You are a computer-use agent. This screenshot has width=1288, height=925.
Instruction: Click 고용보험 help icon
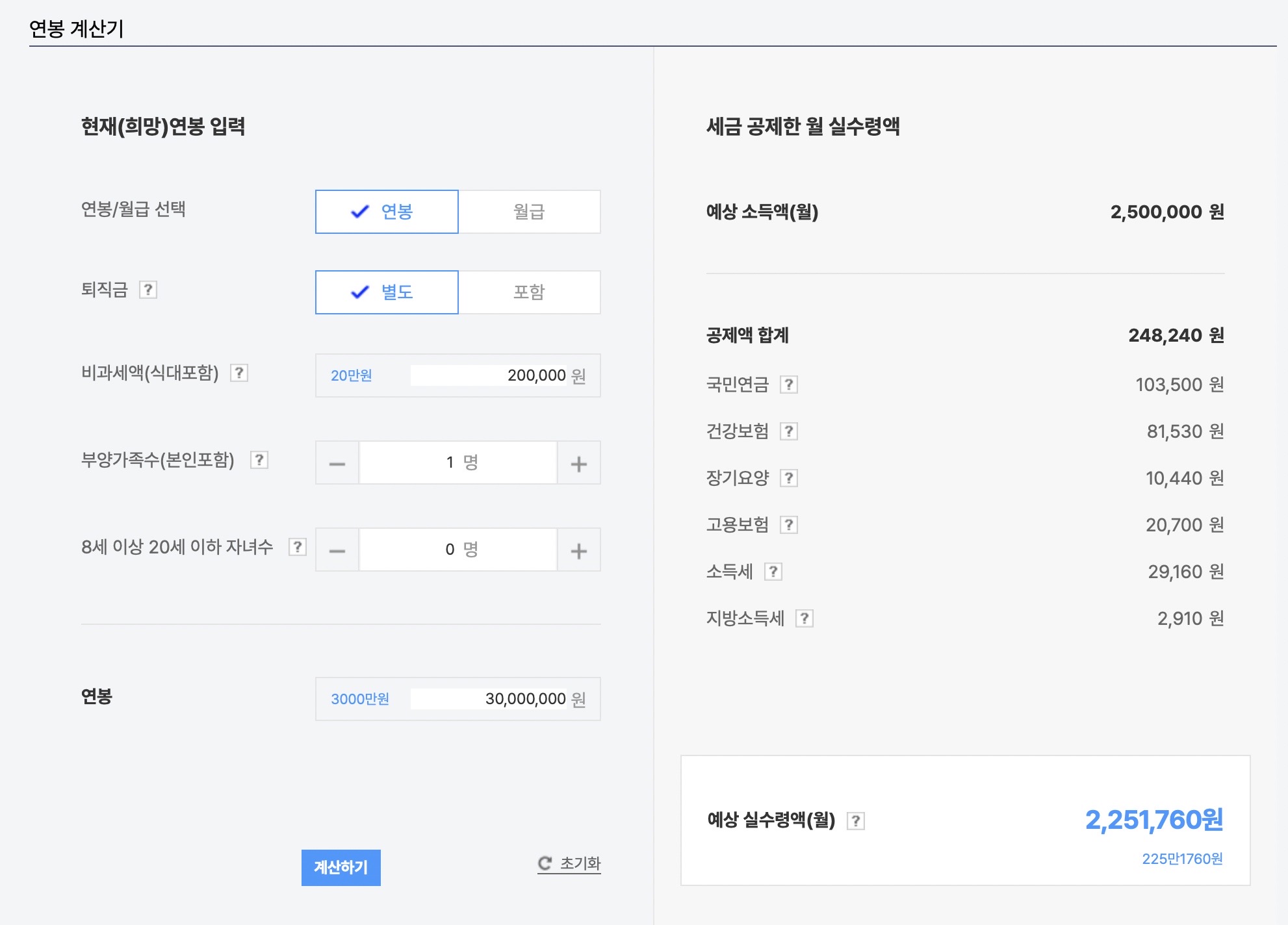(x=789, y=525)
